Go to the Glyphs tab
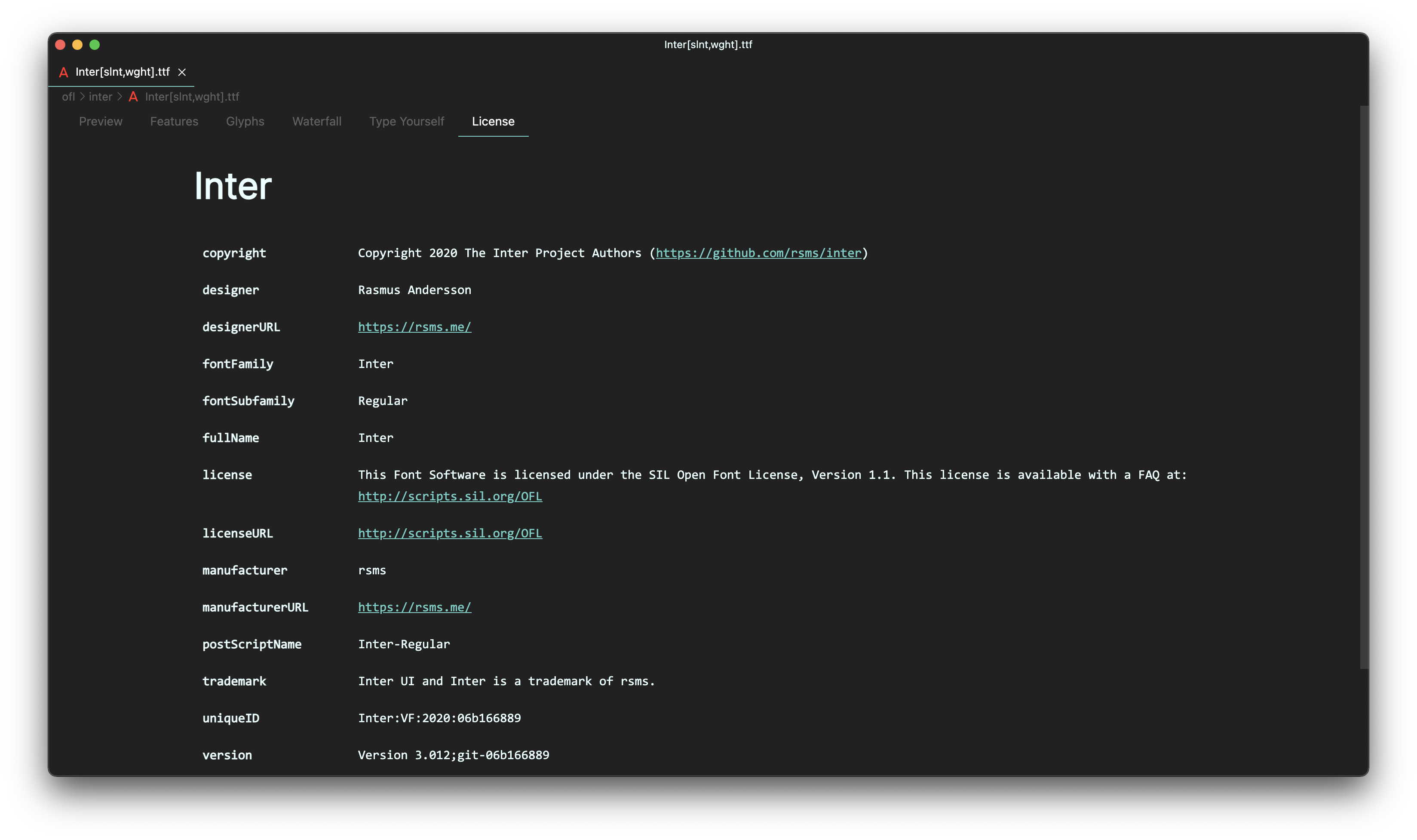The image size is (1417, 840). pyautogui.click(x=245, y=121)
